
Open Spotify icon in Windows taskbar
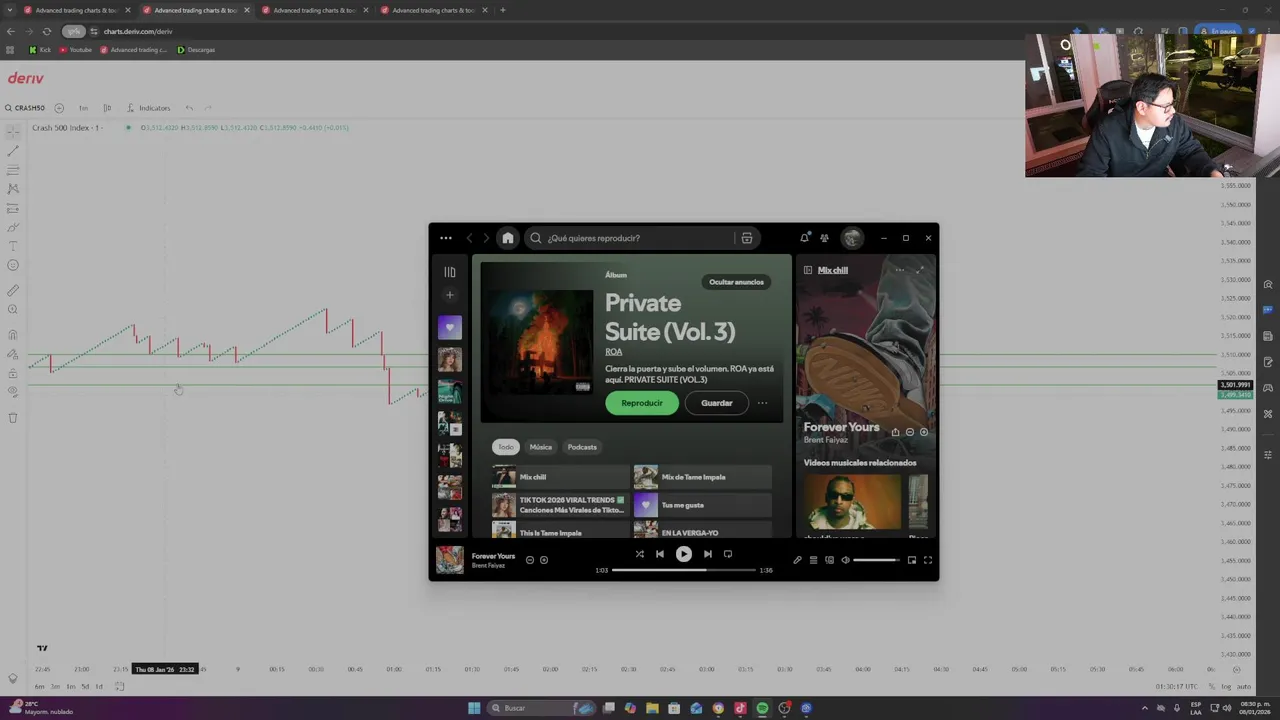tap(762, 708)
